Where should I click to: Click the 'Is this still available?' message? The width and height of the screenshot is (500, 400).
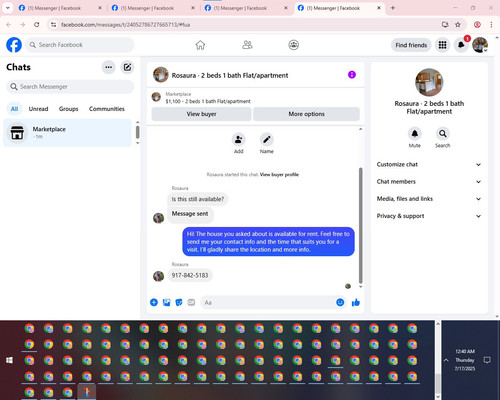click(x=198, y=199)
